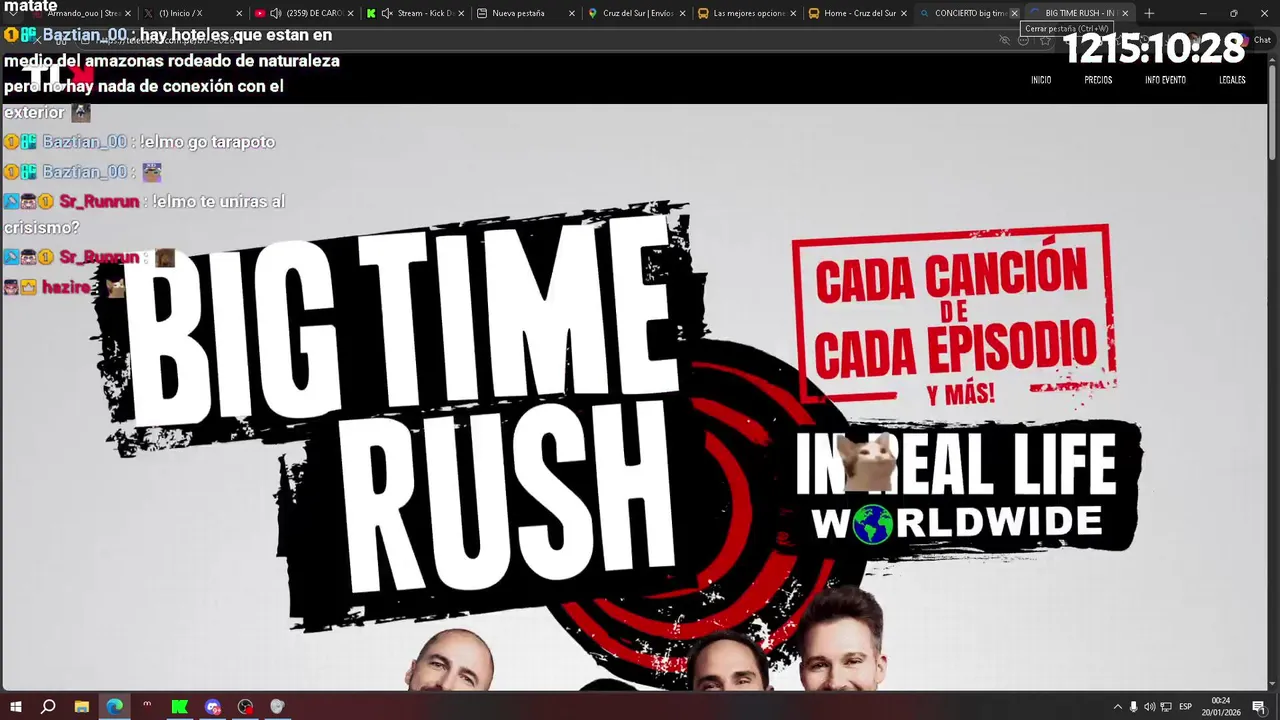Viewport: 1280px width, 720px height.
Task: Restore down the browser window
Action: pos(1233,13)
